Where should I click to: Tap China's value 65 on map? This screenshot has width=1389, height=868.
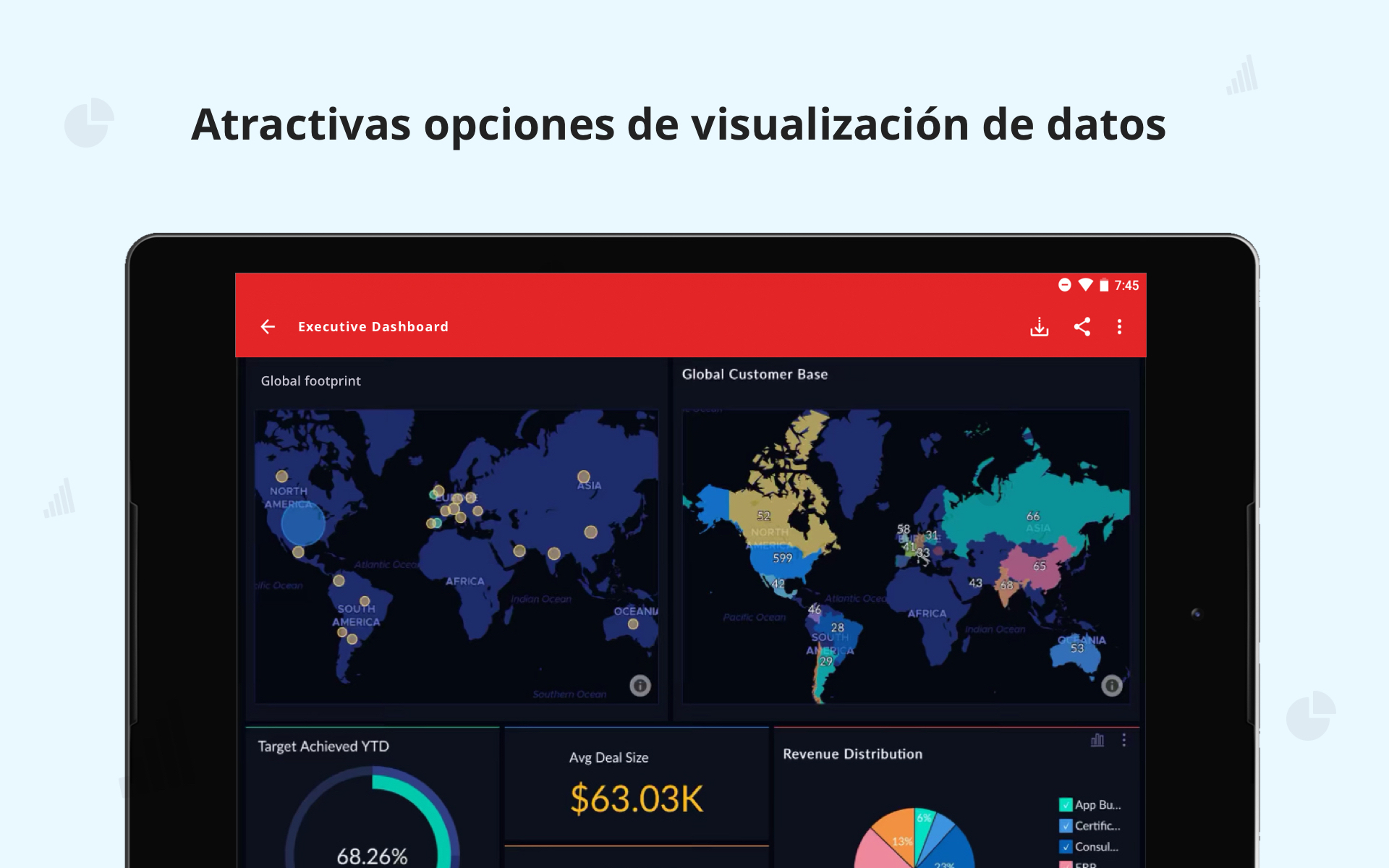point(1040,566)
